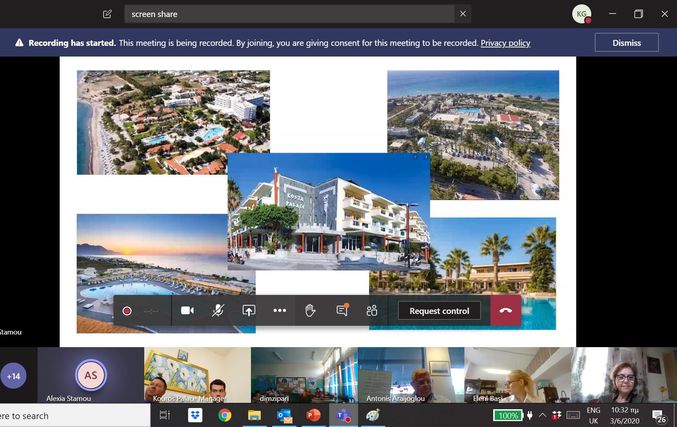Open Google Chrome from the taskbar
This screenshot has height=427, width=677.
225,415
